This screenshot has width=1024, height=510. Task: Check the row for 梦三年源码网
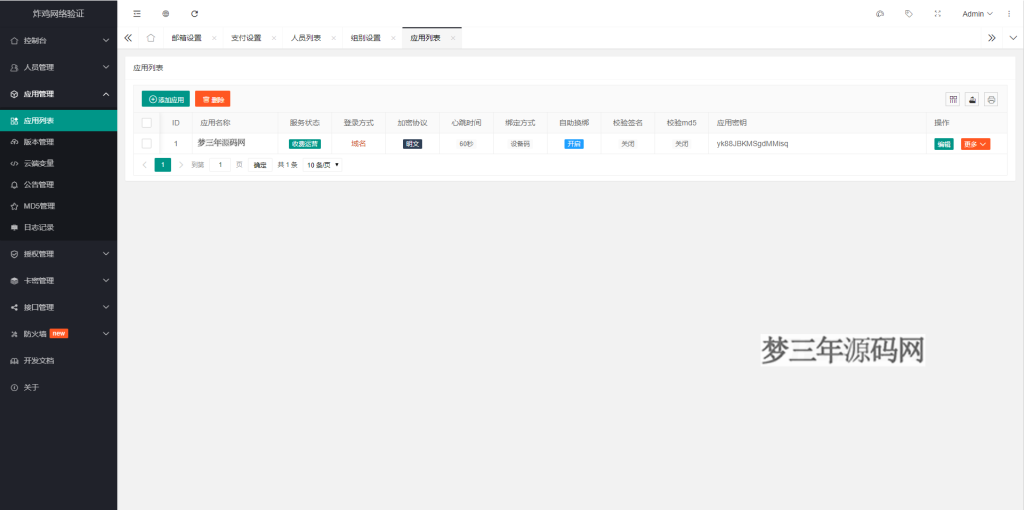[x=146, y=144]
